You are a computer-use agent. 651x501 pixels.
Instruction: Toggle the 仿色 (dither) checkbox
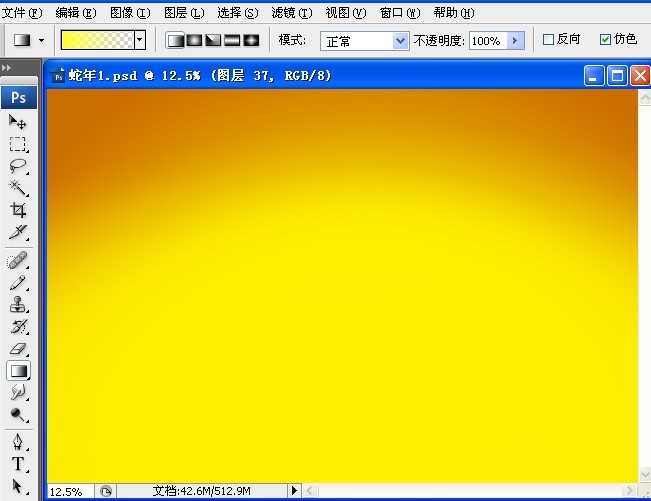coord(605,39)
